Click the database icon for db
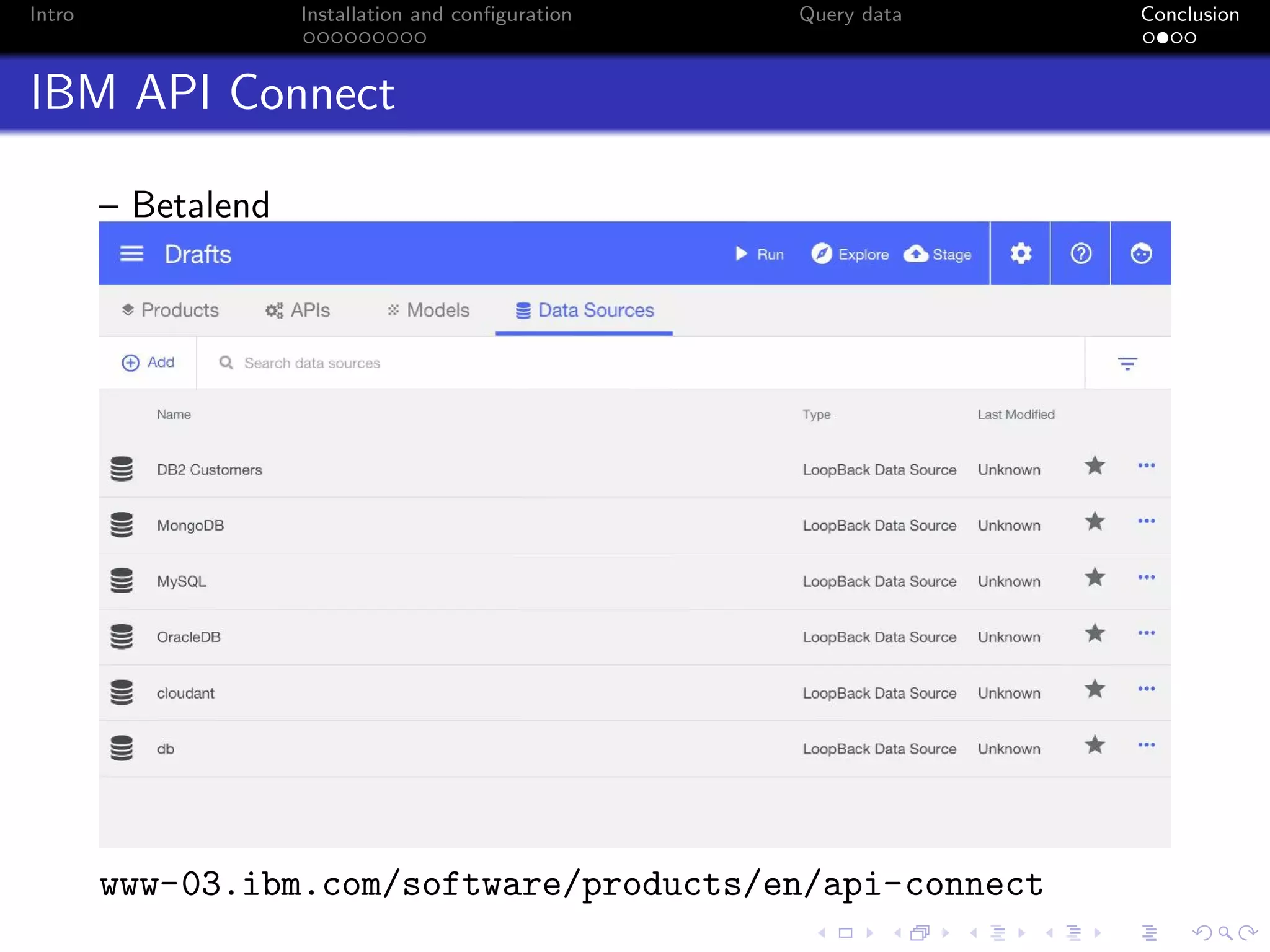The image size is (1270, 952). click(122, 747)
